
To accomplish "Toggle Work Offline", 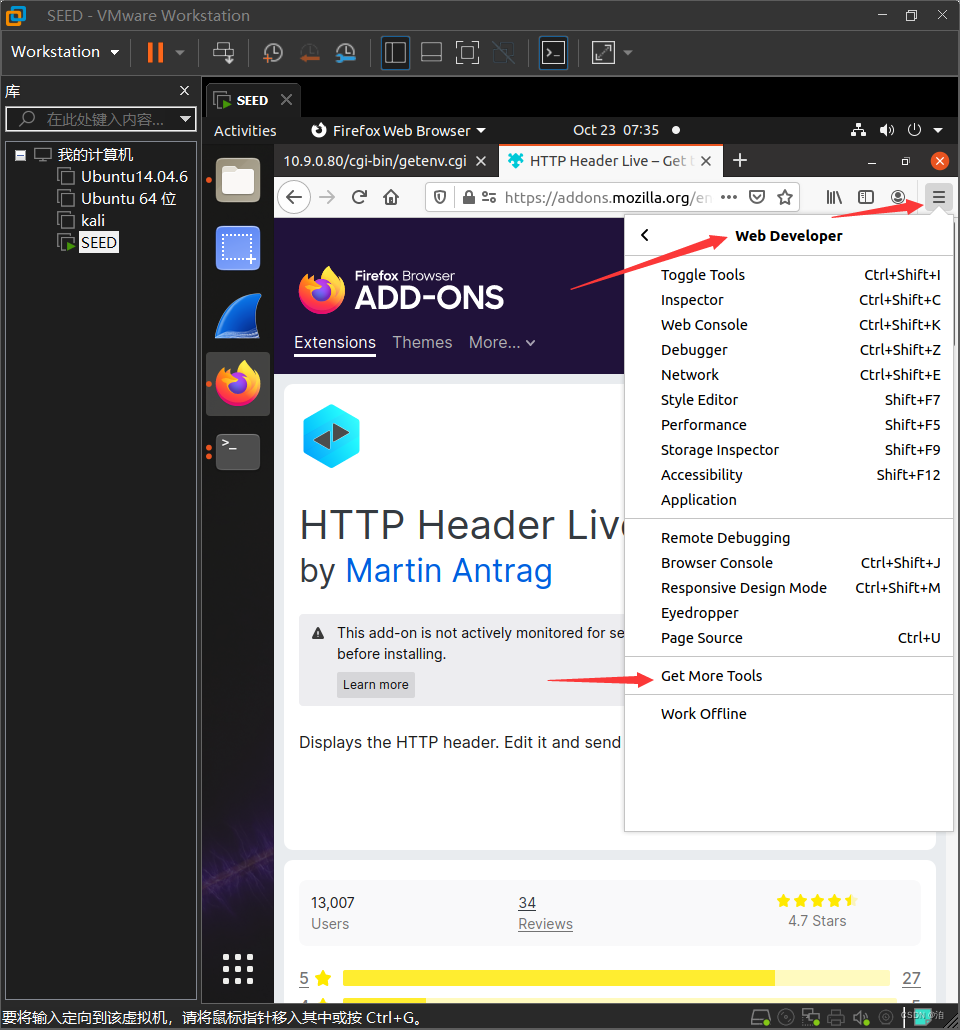I will pyautogui.click(x=789, y=713).
